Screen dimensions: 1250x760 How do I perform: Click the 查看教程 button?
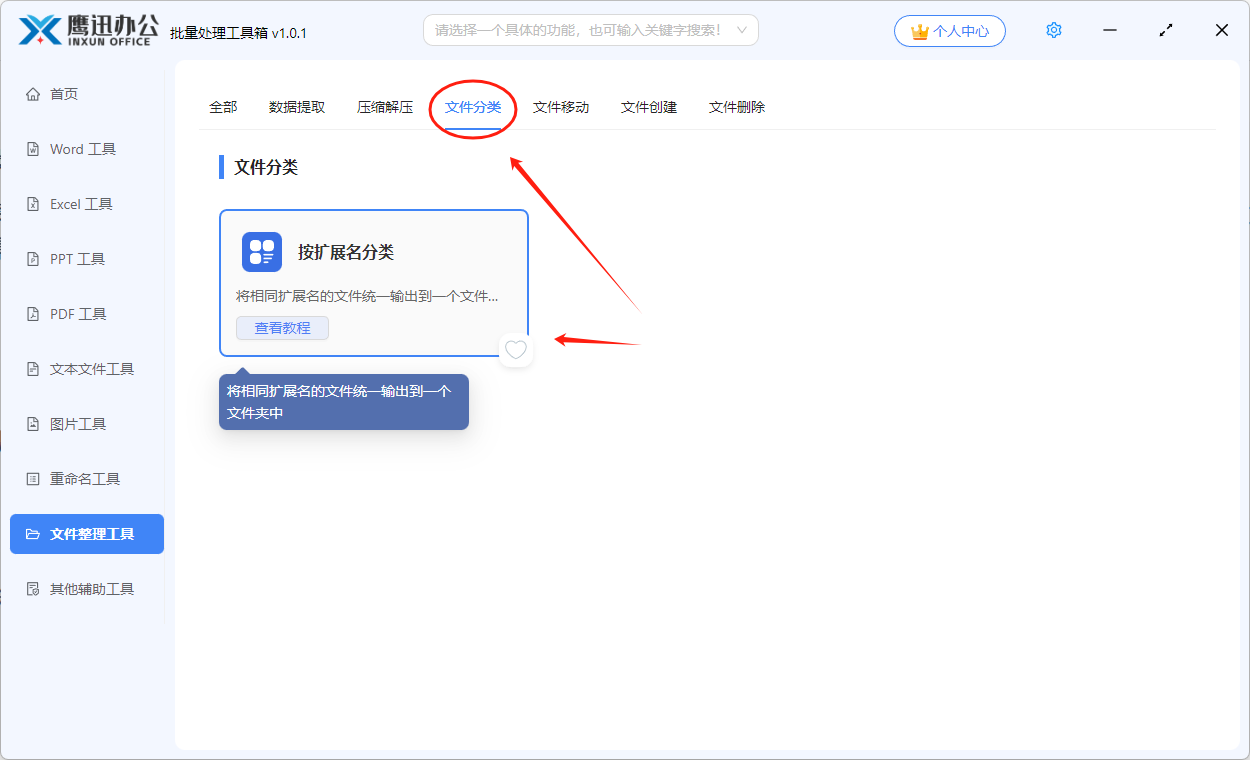click(282, 328)
